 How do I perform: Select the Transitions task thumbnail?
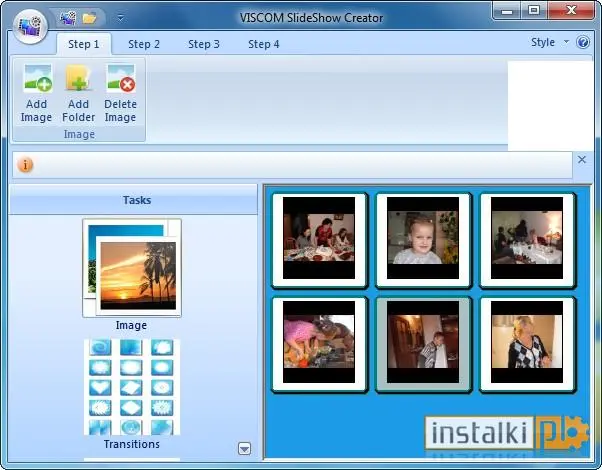(132, 387)
